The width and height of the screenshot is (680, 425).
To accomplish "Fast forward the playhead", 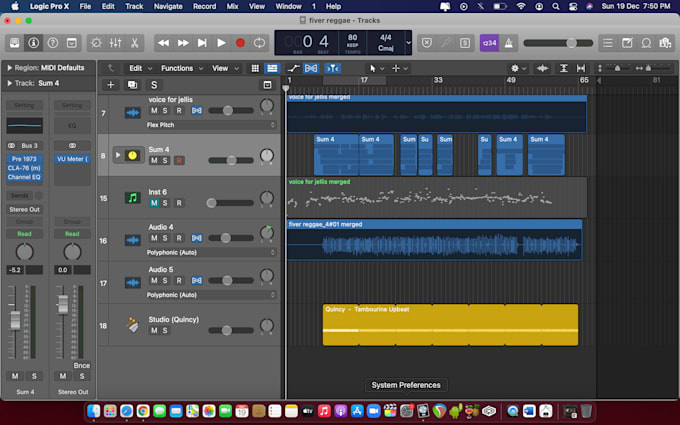I will coord(183,43).
